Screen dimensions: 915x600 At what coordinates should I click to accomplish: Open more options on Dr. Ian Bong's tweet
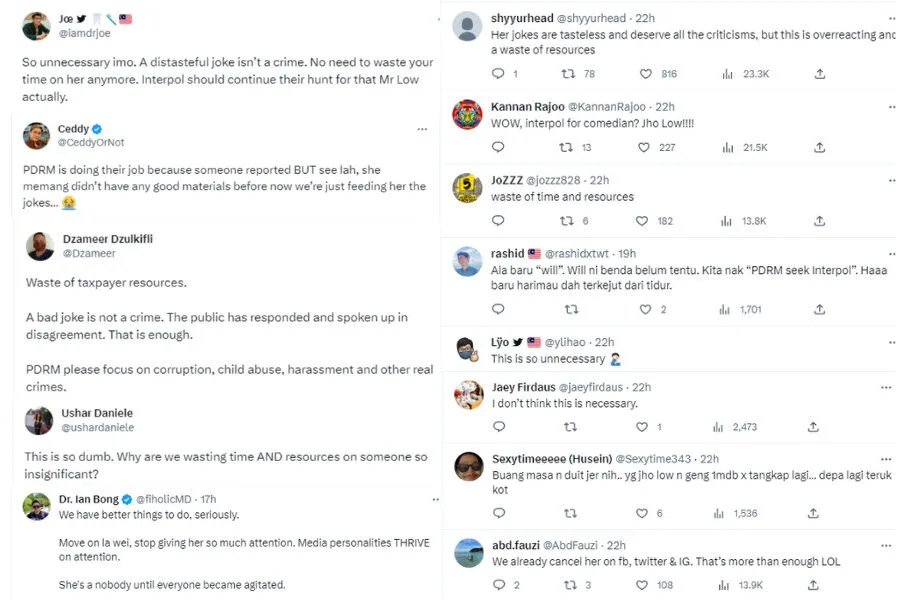point(422,499)
